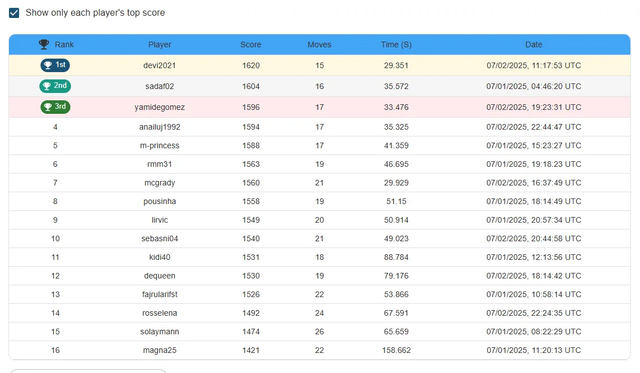640x373 pixels.
Task: Click the time value 35.572
Action: pyautogui.click(x=396, y=86)
